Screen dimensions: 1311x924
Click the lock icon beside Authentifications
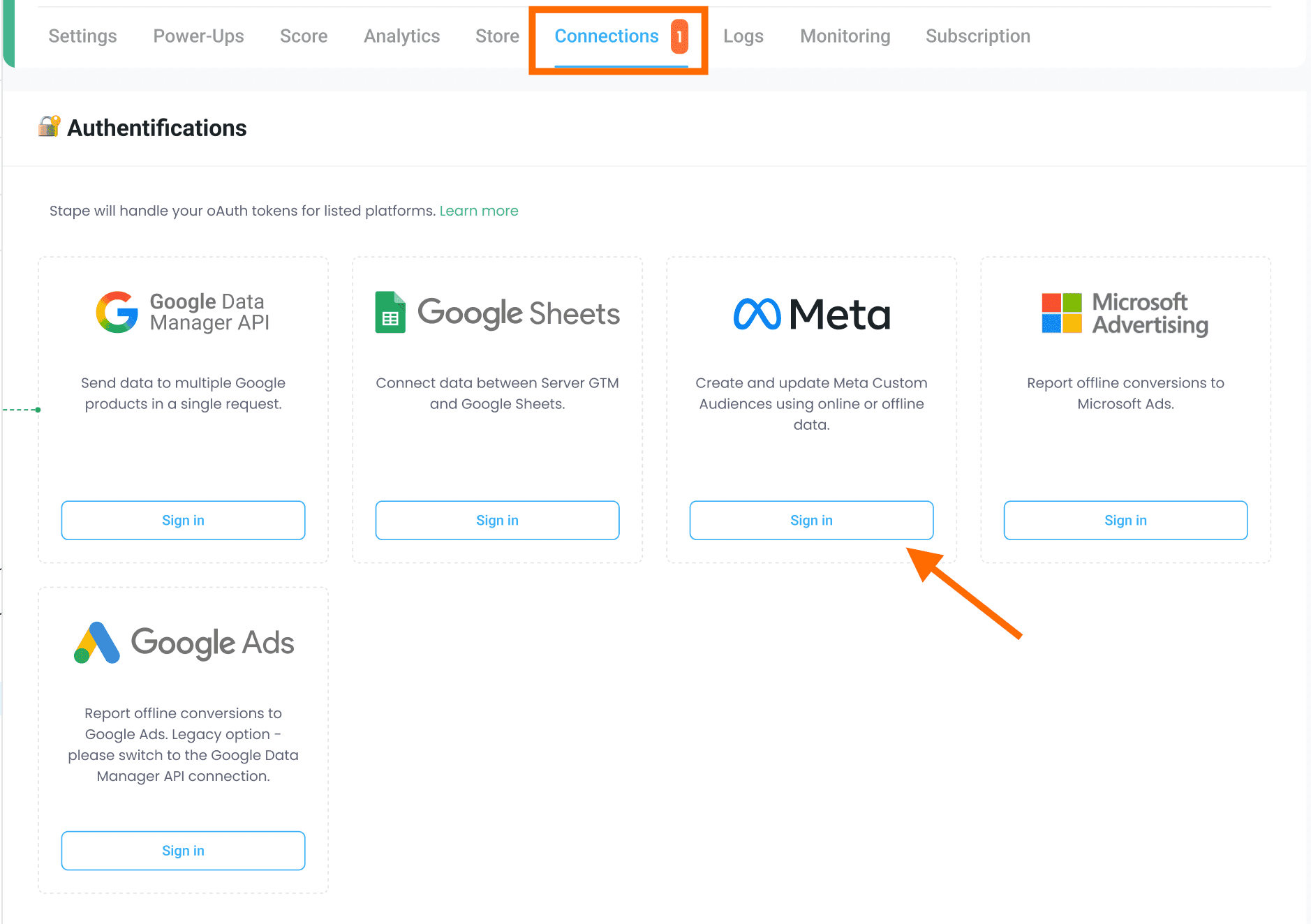pyautogui.click(x=48, y=126)
